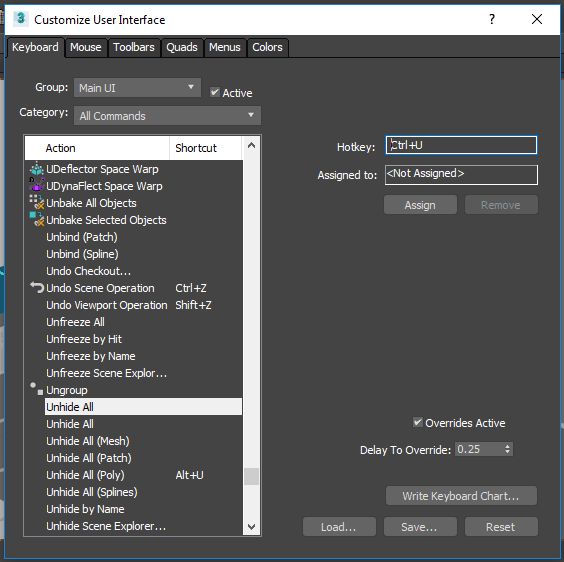The image size is (564, 562).
Task: Select the Unfreeze by Hit action
Action: click(84, 339)
